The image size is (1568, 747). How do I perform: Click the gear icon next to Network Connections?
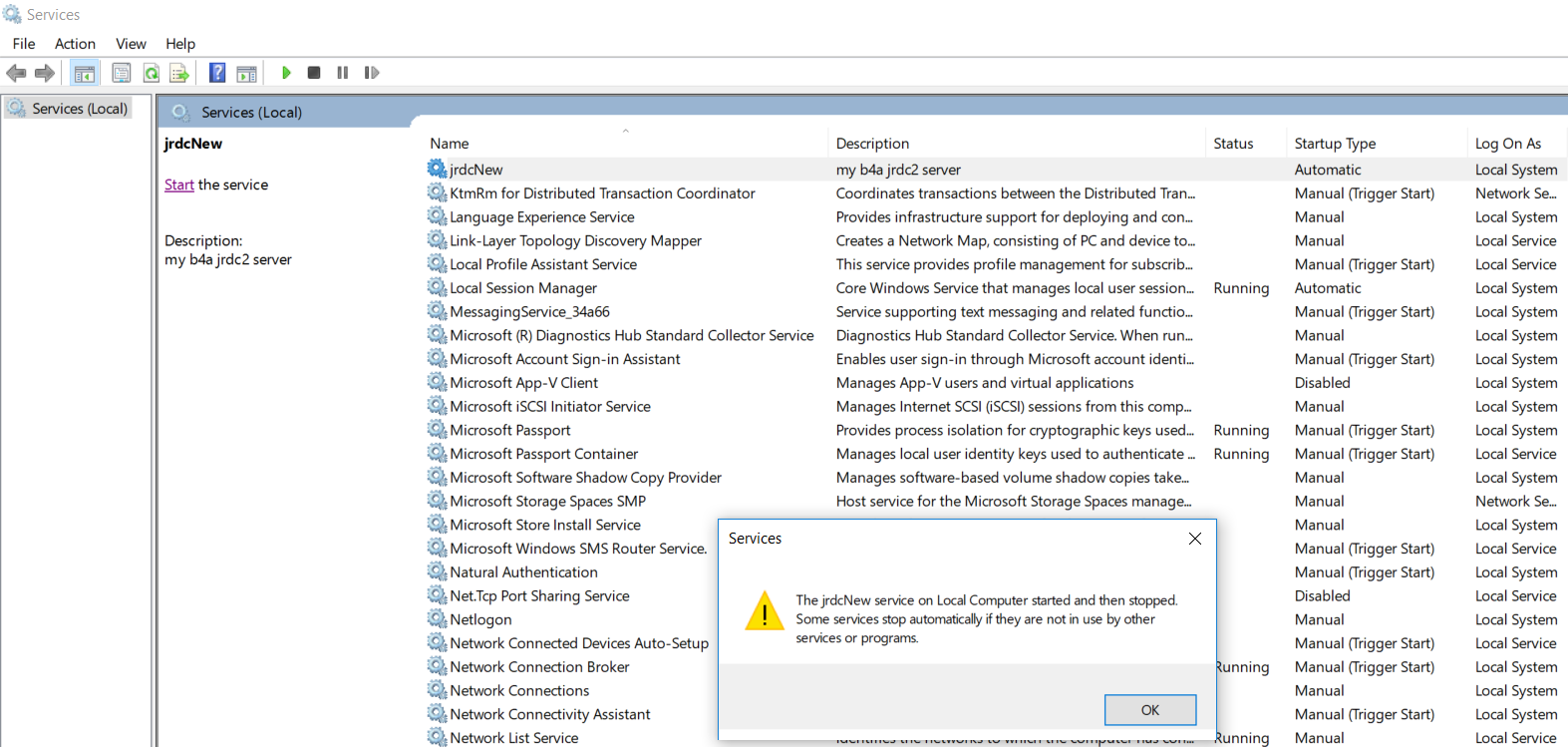tap(437, 689)
